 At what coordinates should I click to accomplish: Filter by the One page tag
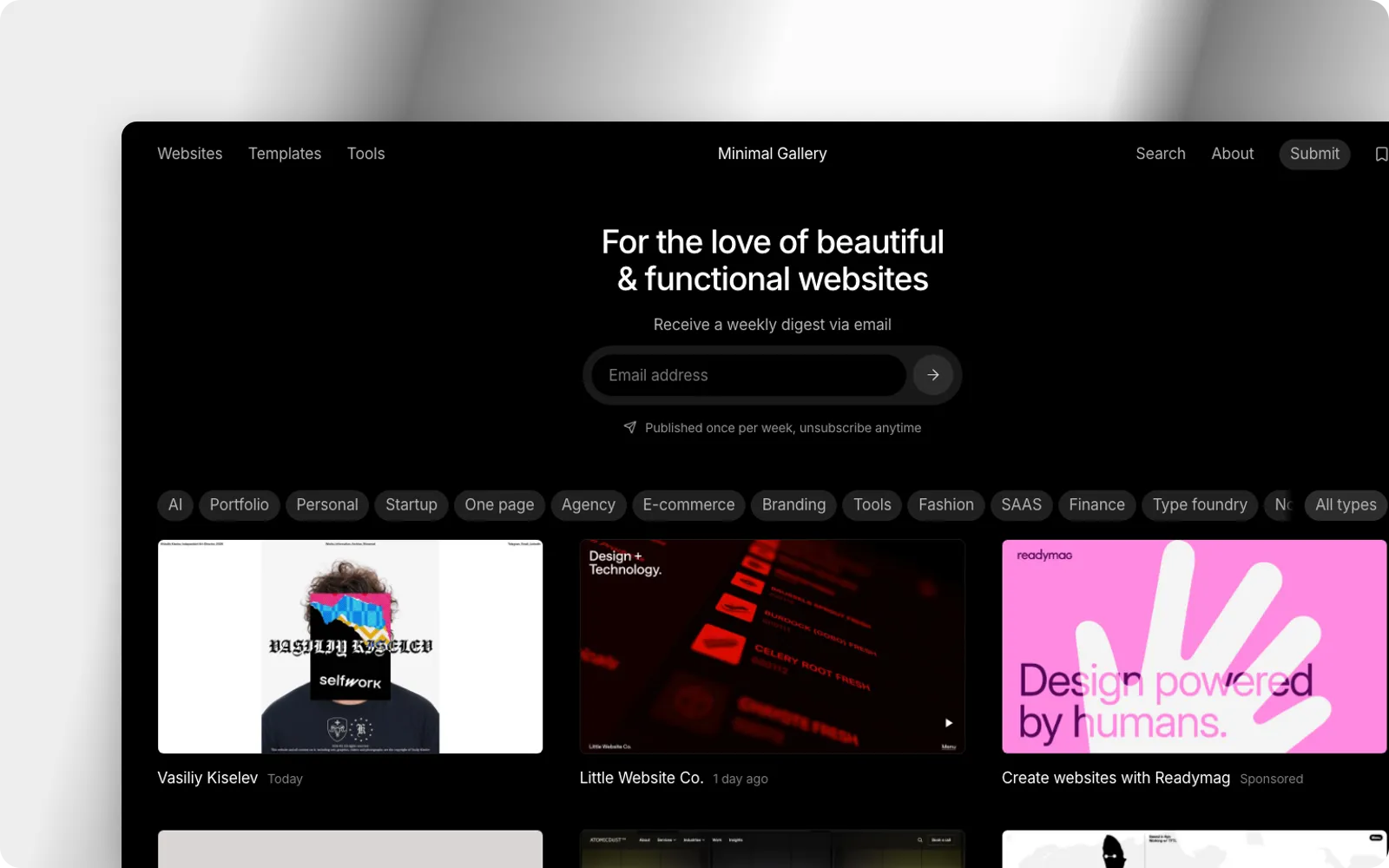coord(499,505)
